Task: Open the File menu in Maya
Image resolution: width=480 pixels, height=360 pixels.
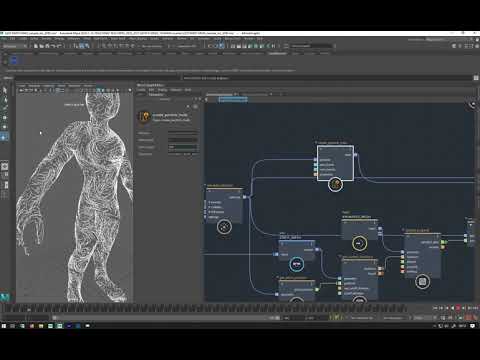Action: (x=4, y=39)
